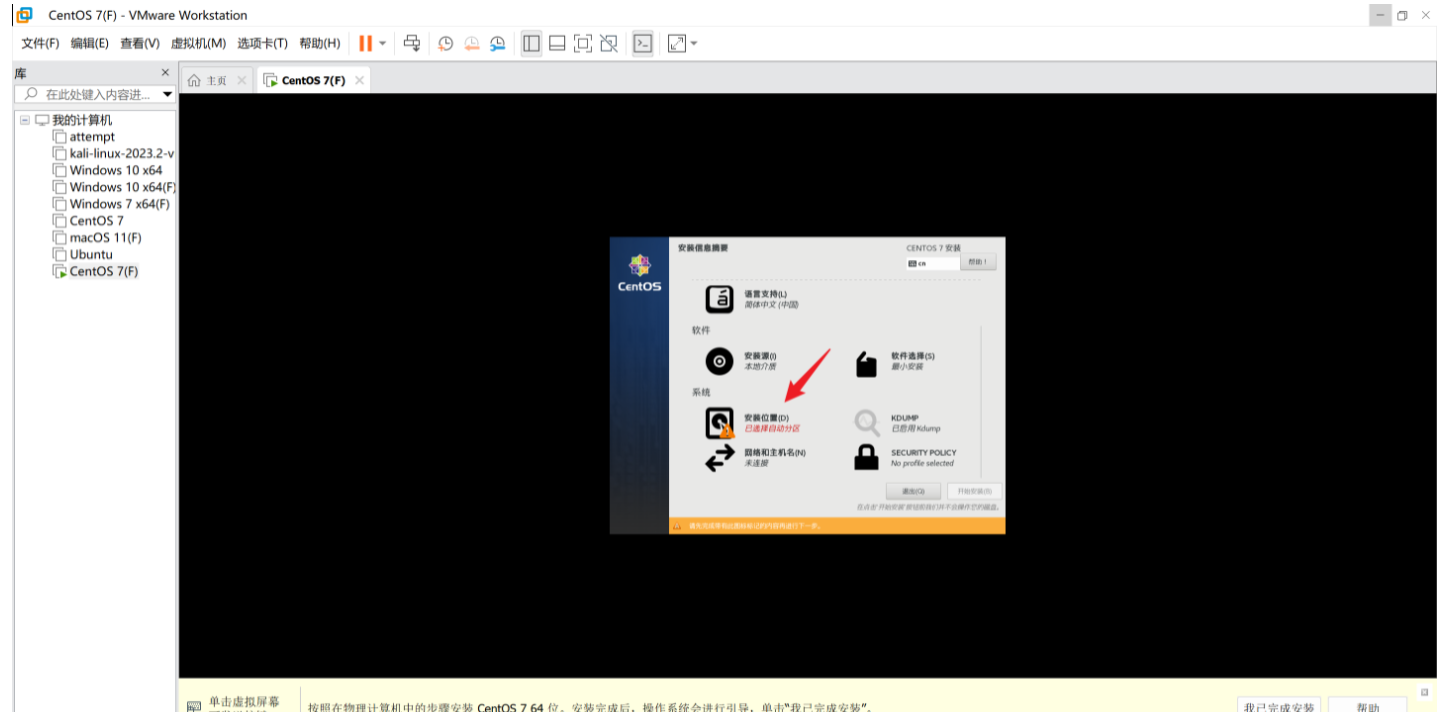This screenshot has width=1448, height=712.
Task: Enter full screen mode icon
Action: [583, 43]
